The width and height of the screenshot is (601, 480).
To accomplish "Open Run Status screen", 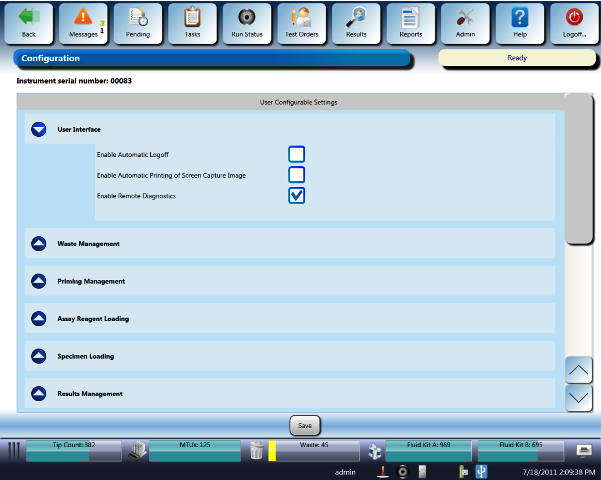I will [x=246, y=22].
